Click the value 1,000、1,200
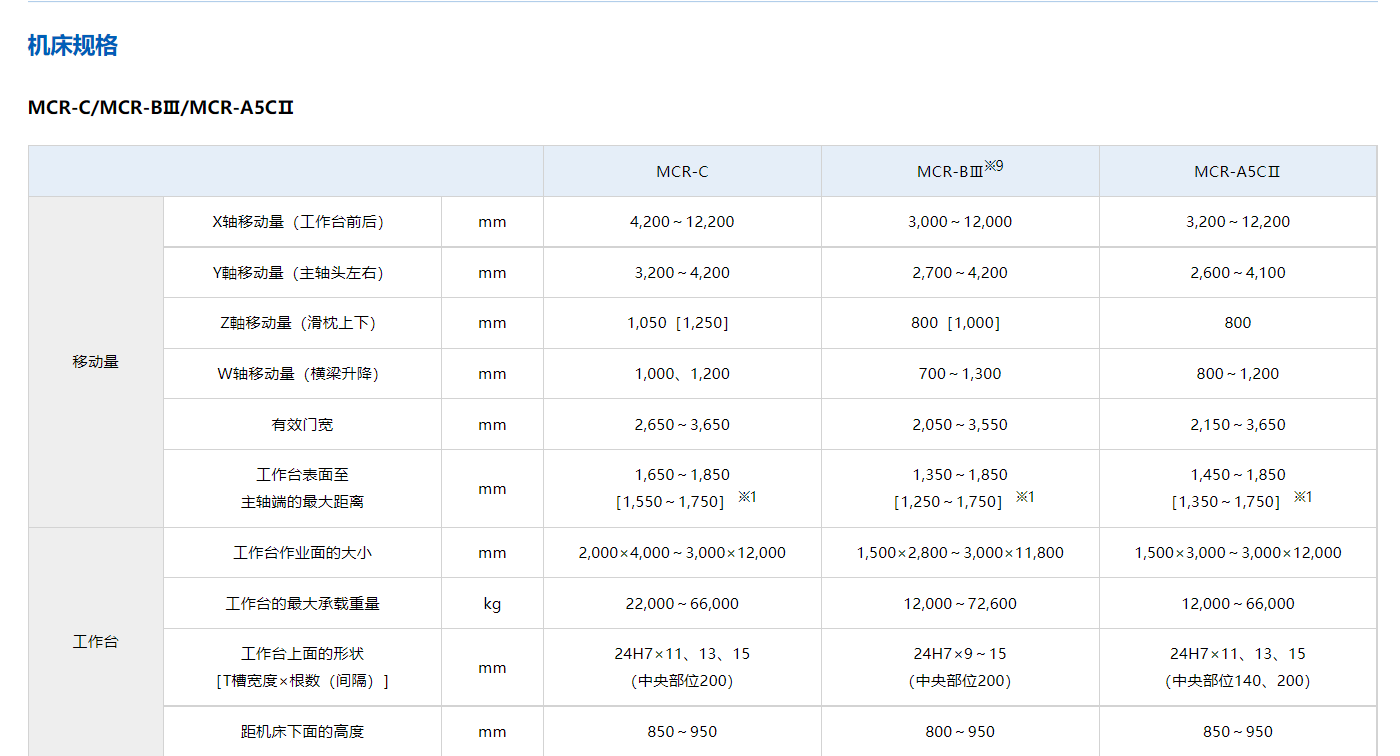The image size is (1400, 756). 682,373
